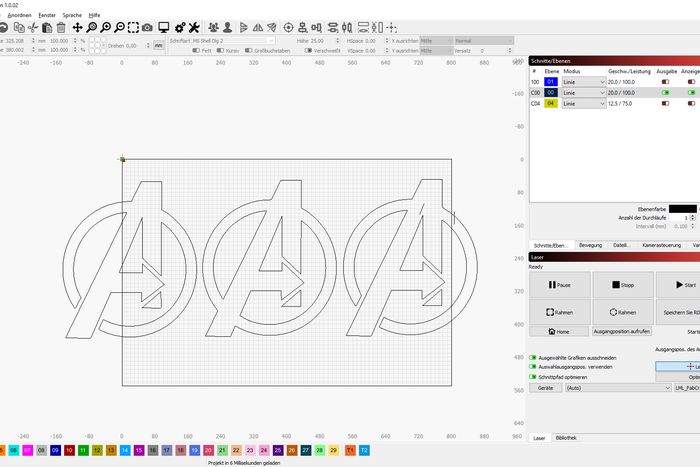Viewport: 700px width, 467px height.
Task: Click the Drehen rotation field
Action: (138, 46)
